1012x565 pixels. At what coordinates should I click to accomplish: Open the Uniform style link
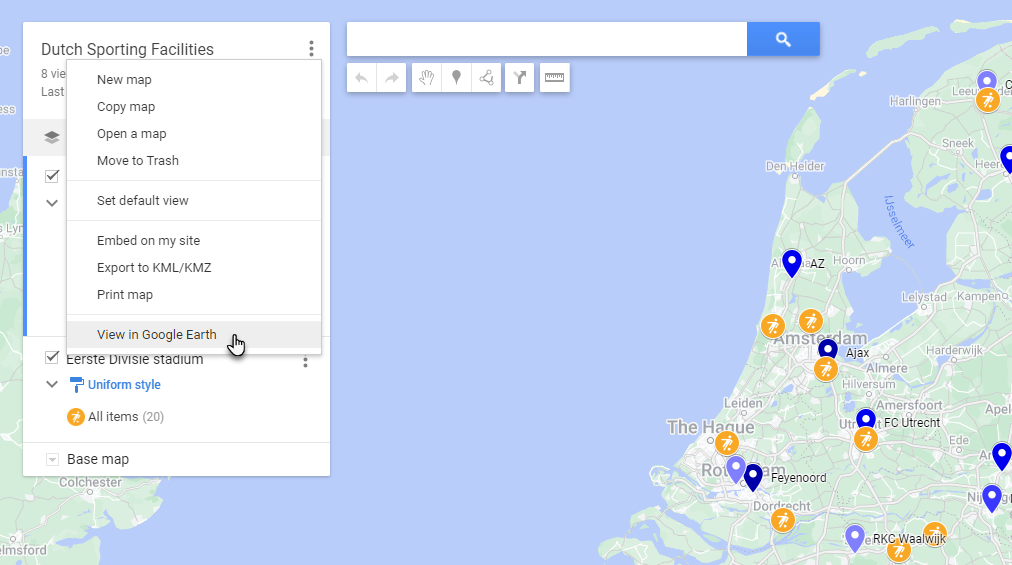tap(124, 385)
